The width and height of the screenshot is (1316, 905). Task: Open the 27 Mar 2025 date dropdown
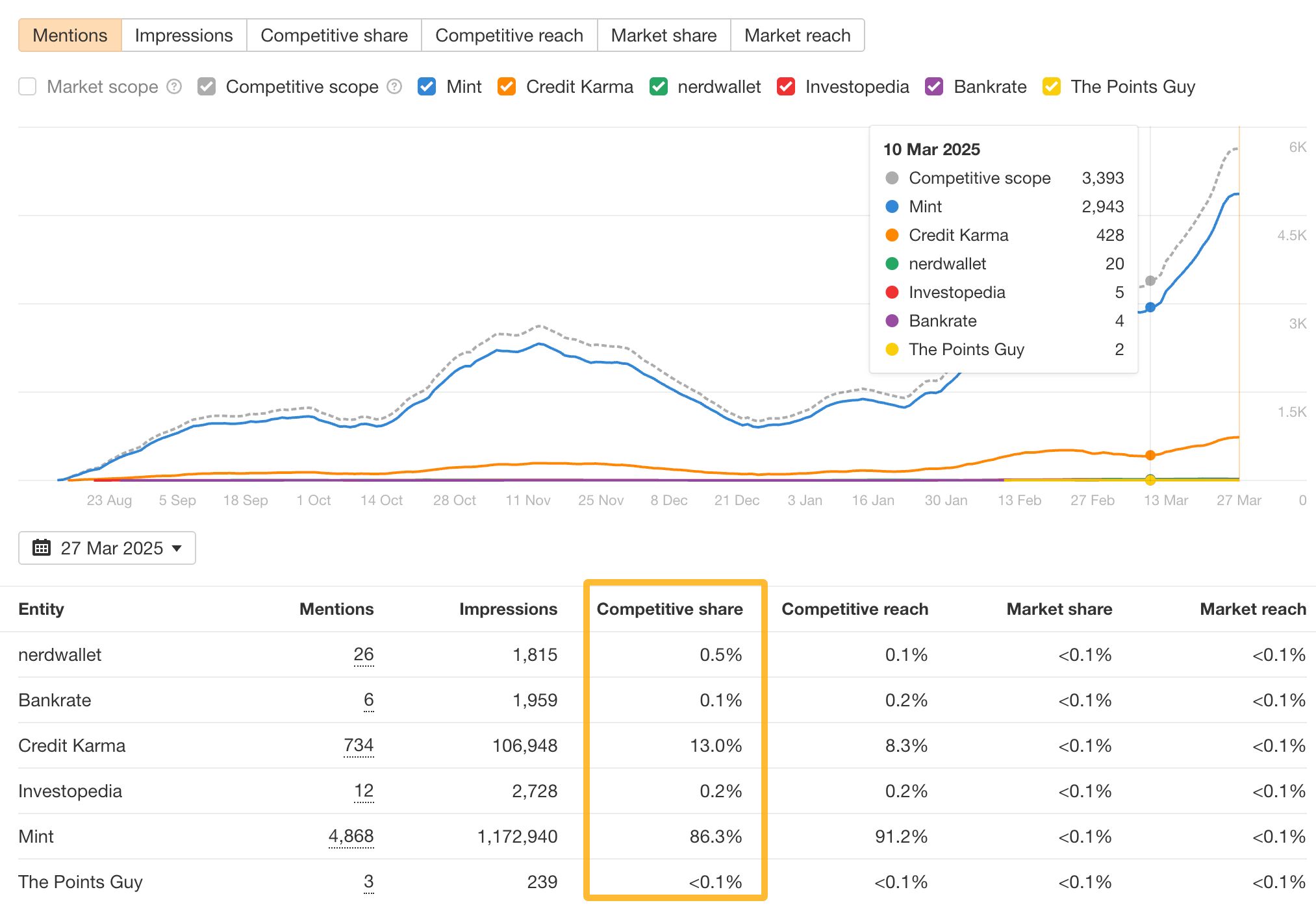coord(107,548)
